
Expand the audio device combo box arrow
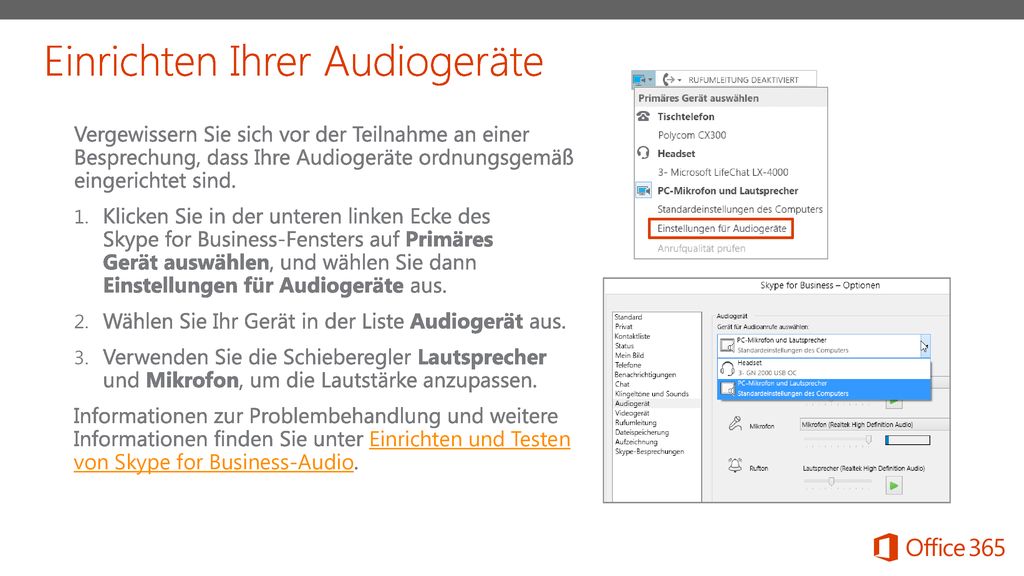[924, 345]
